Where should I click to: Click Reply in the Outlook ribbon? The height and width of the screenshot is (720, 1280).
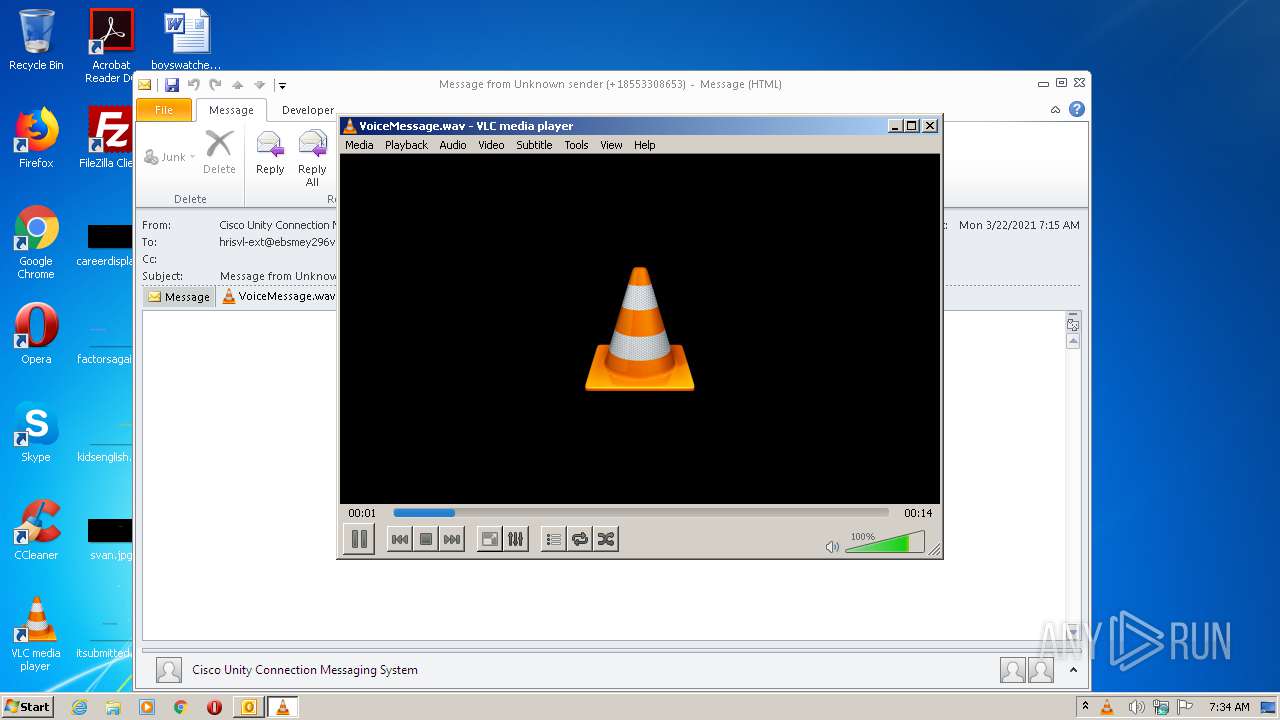coord(270,153)
